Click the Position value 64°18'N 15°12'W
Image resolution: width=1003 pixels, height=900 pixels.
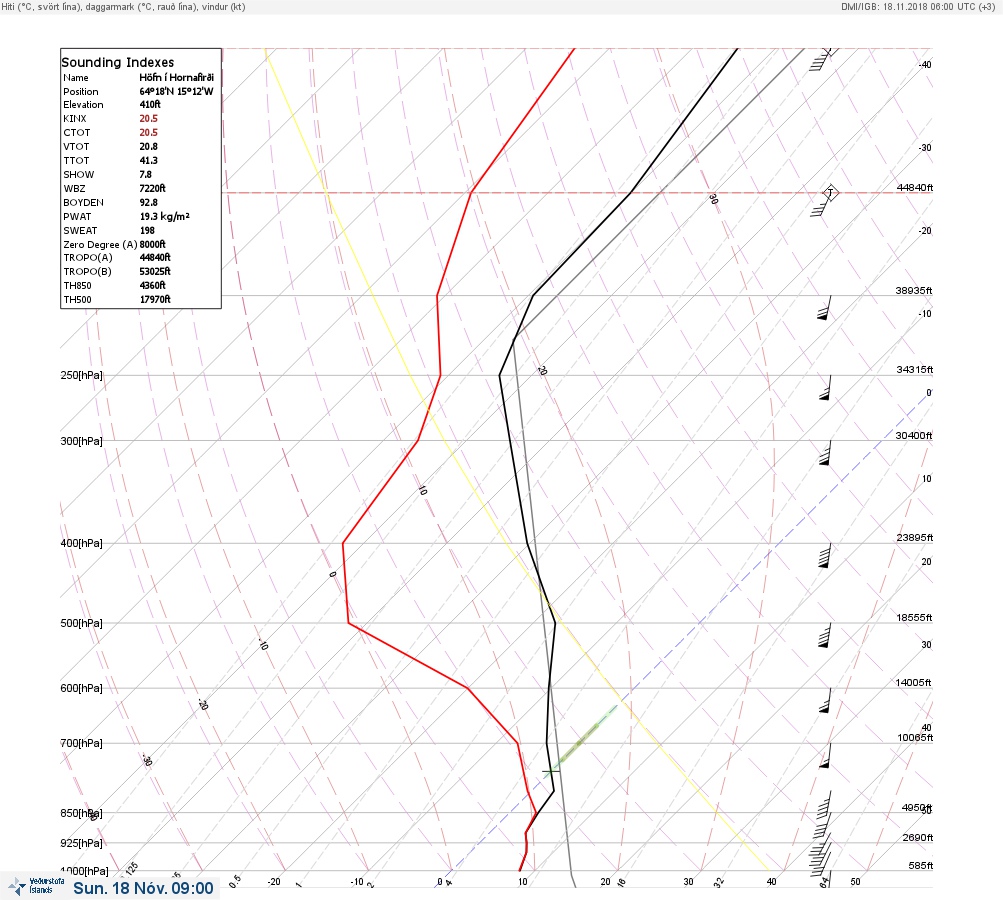[x=177, y=91]
